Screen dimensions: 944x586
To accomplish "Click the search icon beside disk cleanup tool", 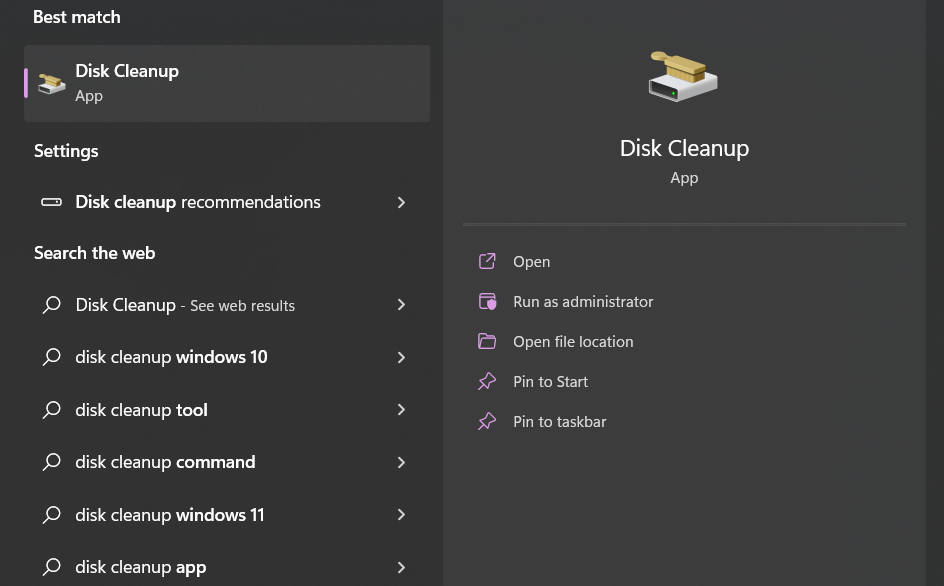I will 52,410.
